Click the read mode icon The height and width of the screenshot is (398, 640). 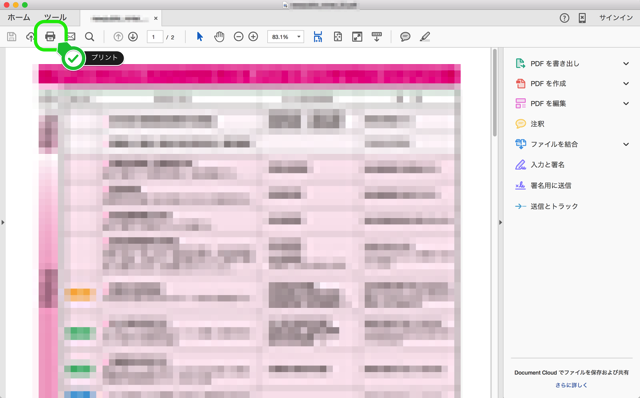click(x=377, y=37)
